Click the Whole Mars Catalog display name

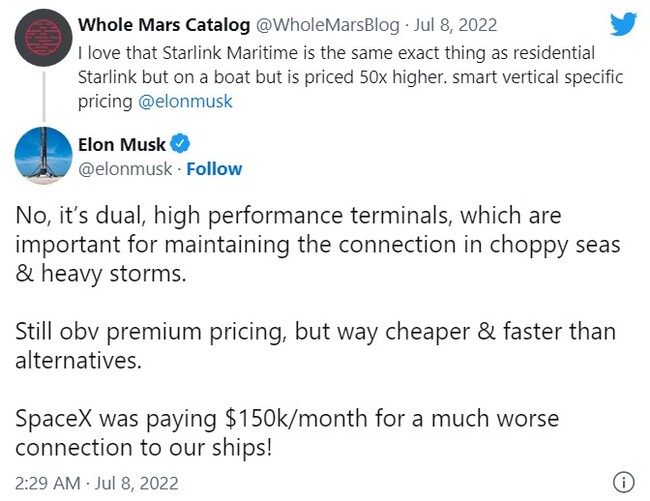[x=164, y=25]
